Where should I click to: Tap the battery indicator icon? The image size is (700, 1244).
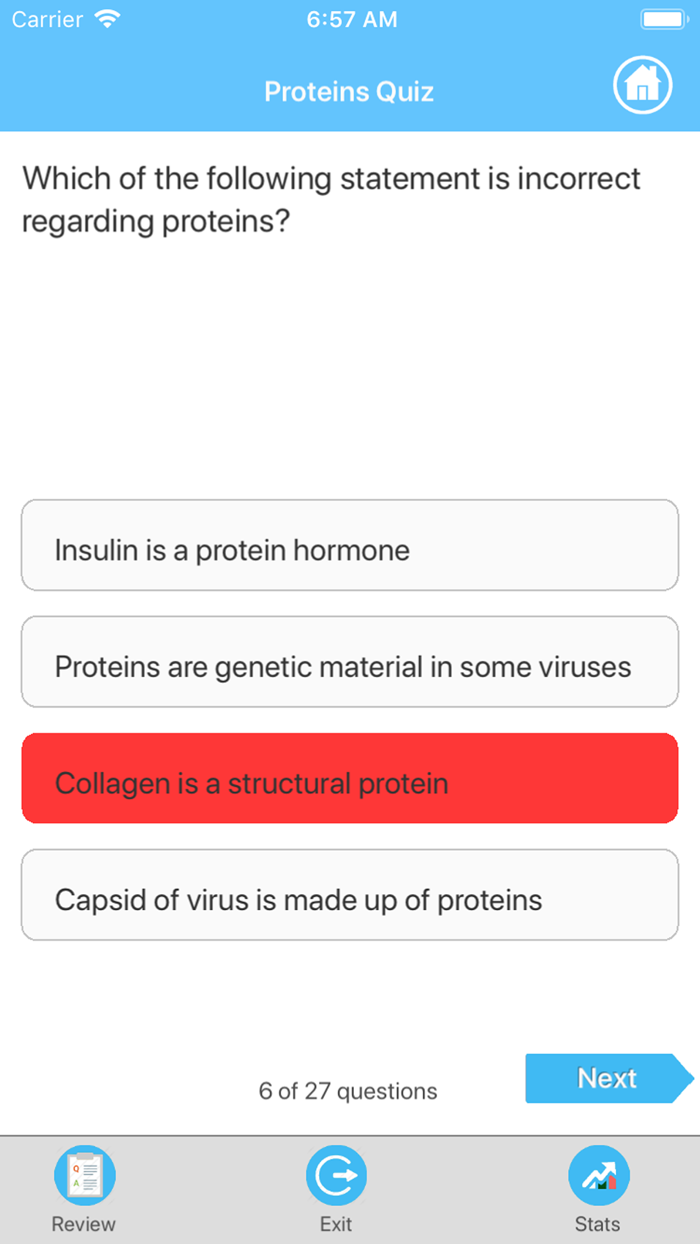click(663, 17)
